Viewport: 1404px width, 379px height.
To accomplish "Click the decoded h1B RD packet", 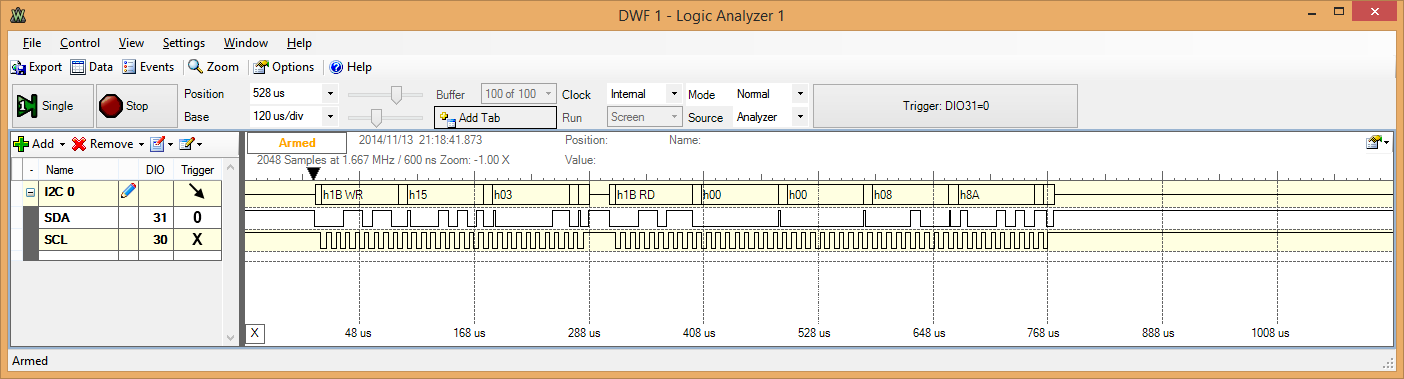I will [654, 194].
